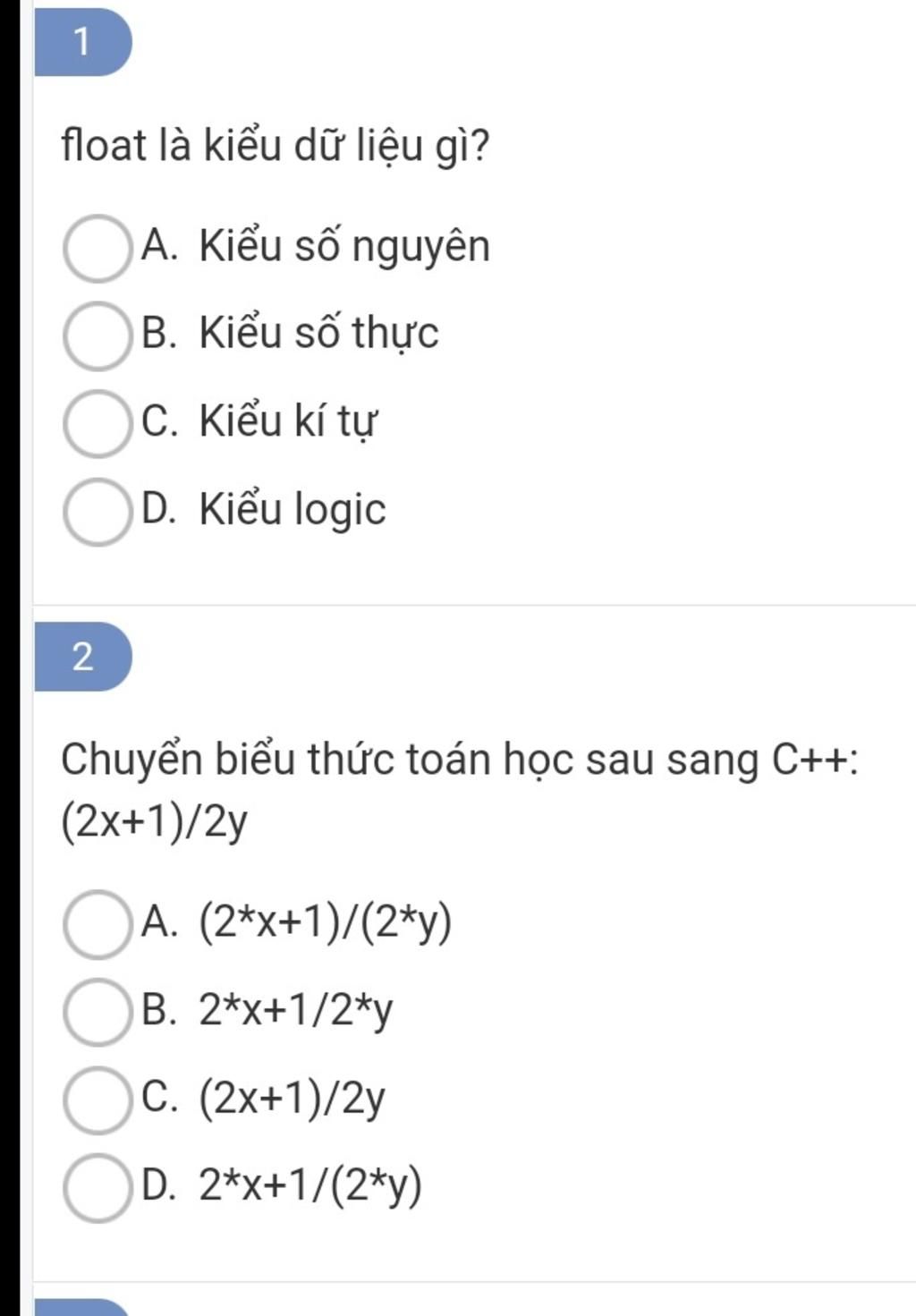This screenshot has height=1316, width=916.
Task: Click the expression text 2*x+1/2*y
Action: point(296,1012)
